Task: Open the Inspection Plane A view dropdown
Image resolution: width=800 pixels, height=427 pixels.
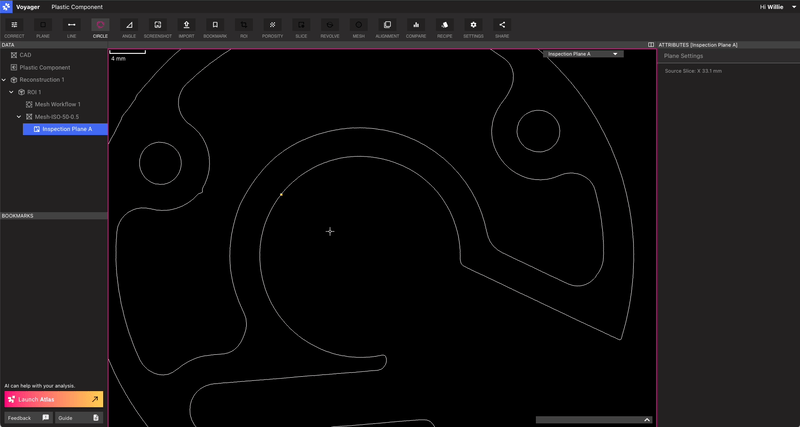Action: pyautogui.click(x=583, y=54)
